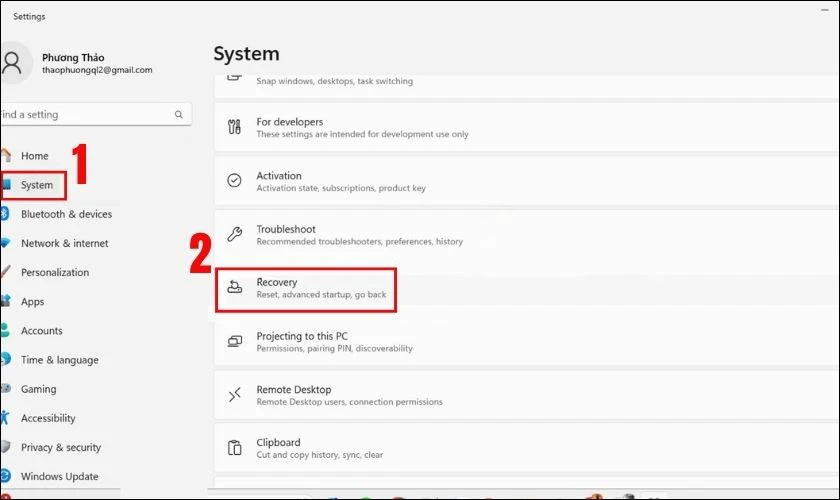Viewport: 840px width, 500px height.
Task: Open Privacy & security settings
Action: coord(61,448)
